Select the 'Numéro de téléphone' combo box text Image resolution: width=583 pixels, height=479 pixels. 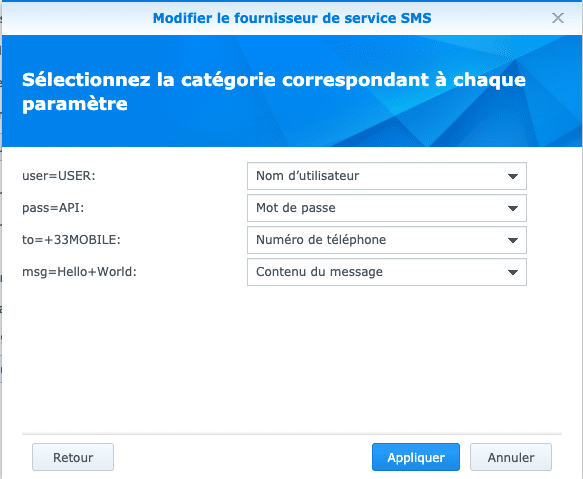click(321, 240)
